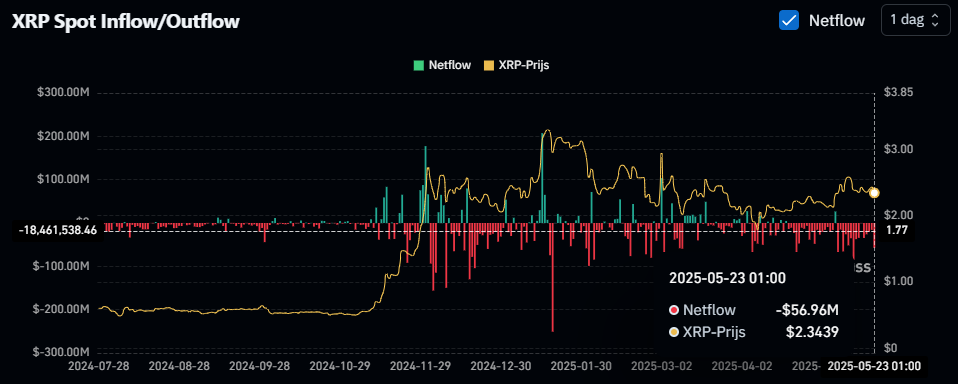Screen dimensions: 958x384
Task: Click the 2025-05-23 01:00 axis date label
Action: 873,366
